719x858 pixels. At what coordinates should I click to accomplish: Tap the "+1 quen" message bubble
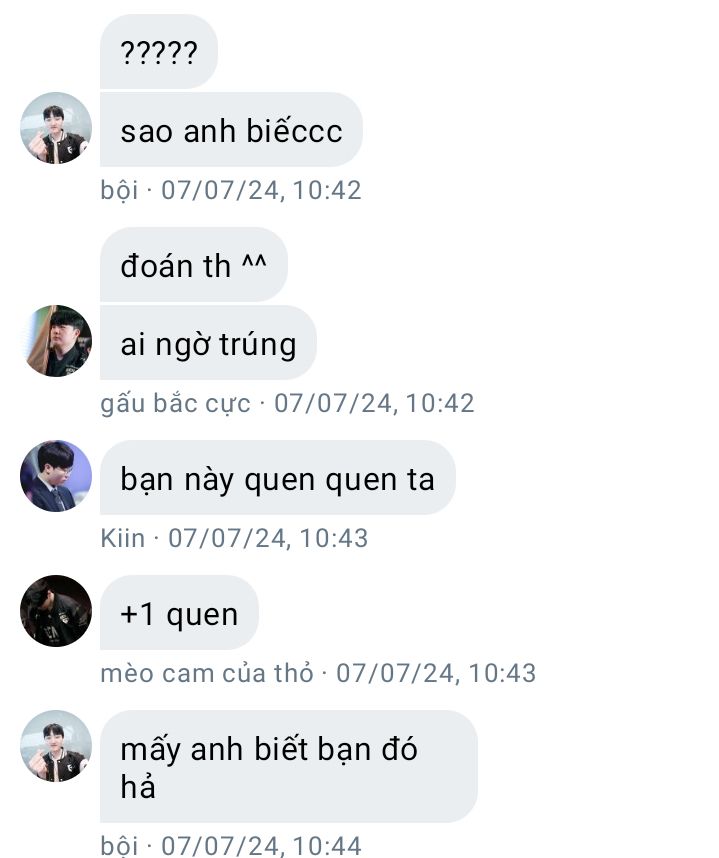point(179,613)
